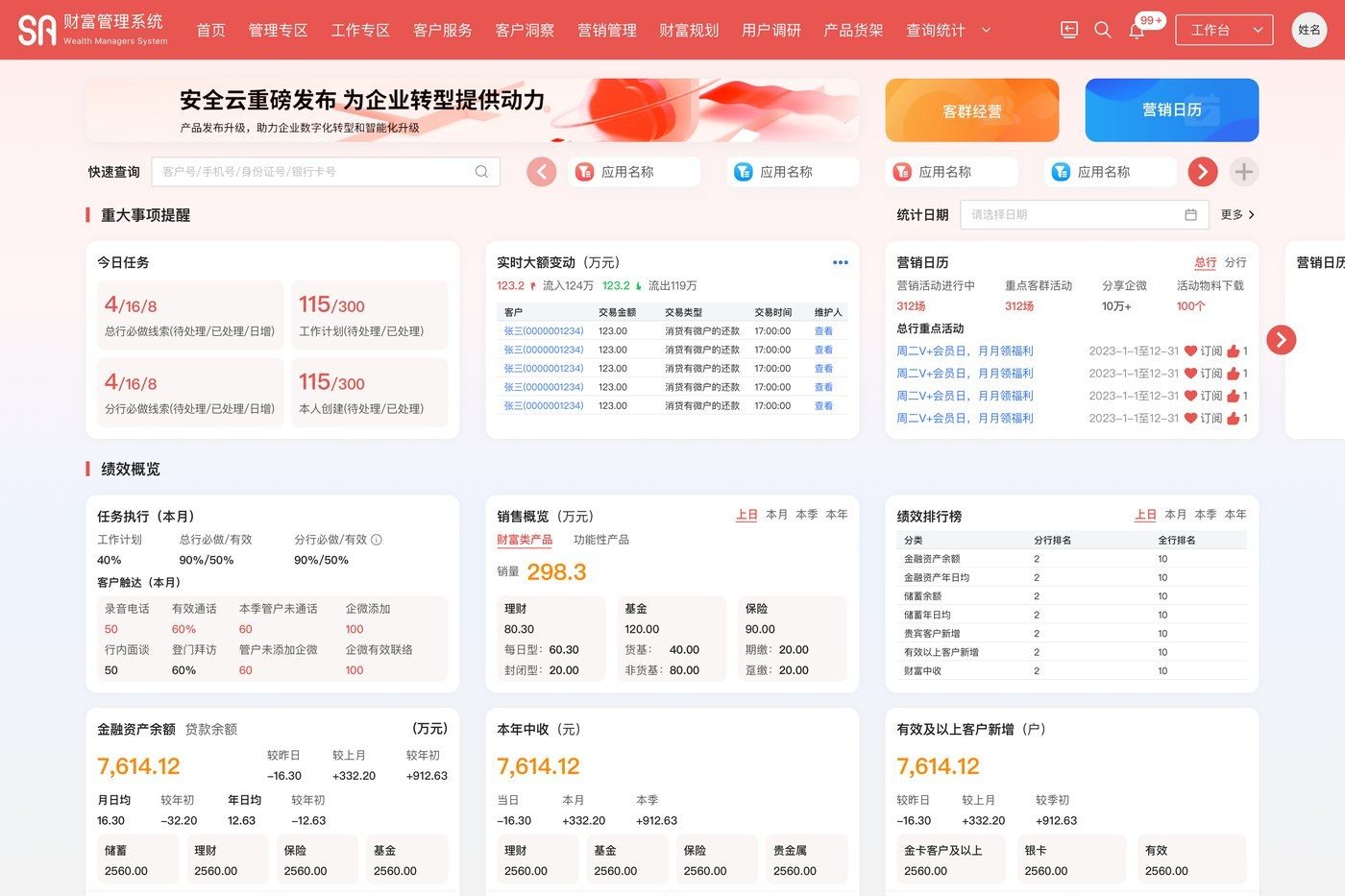Image resolution: width=1345 pixels, height=896 pixels.
Task: Select 本季 in 销售概览 period toggle
Action: click(807, 515)
